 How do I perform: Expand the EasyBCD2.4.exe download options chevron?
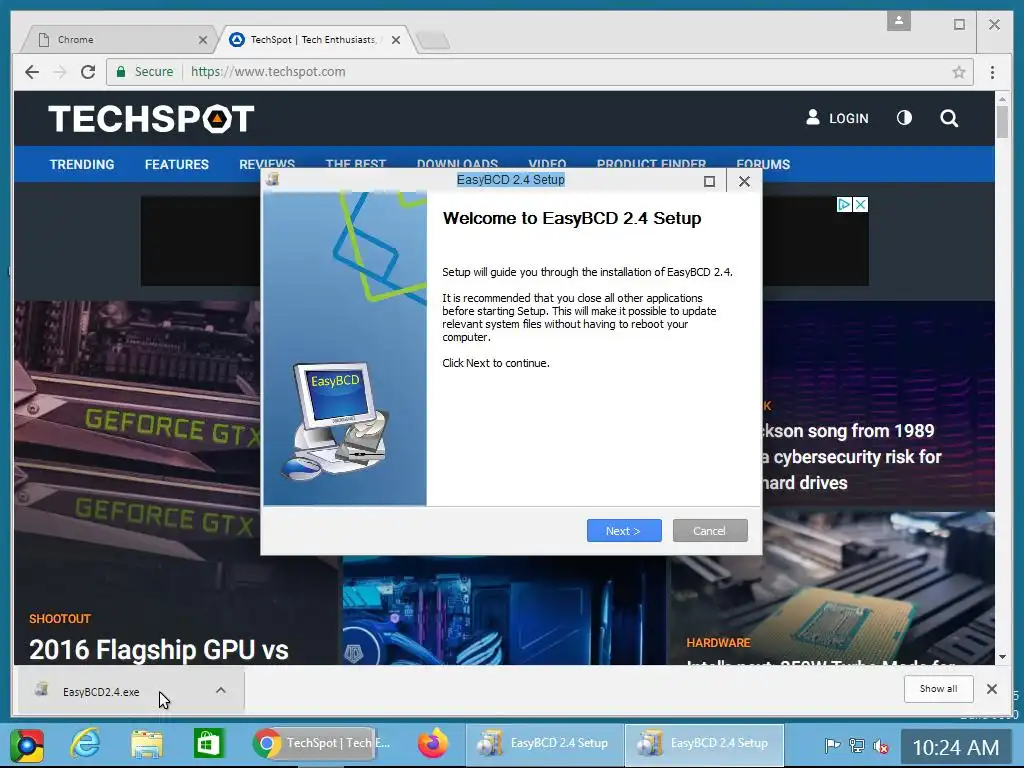point(221,690)
